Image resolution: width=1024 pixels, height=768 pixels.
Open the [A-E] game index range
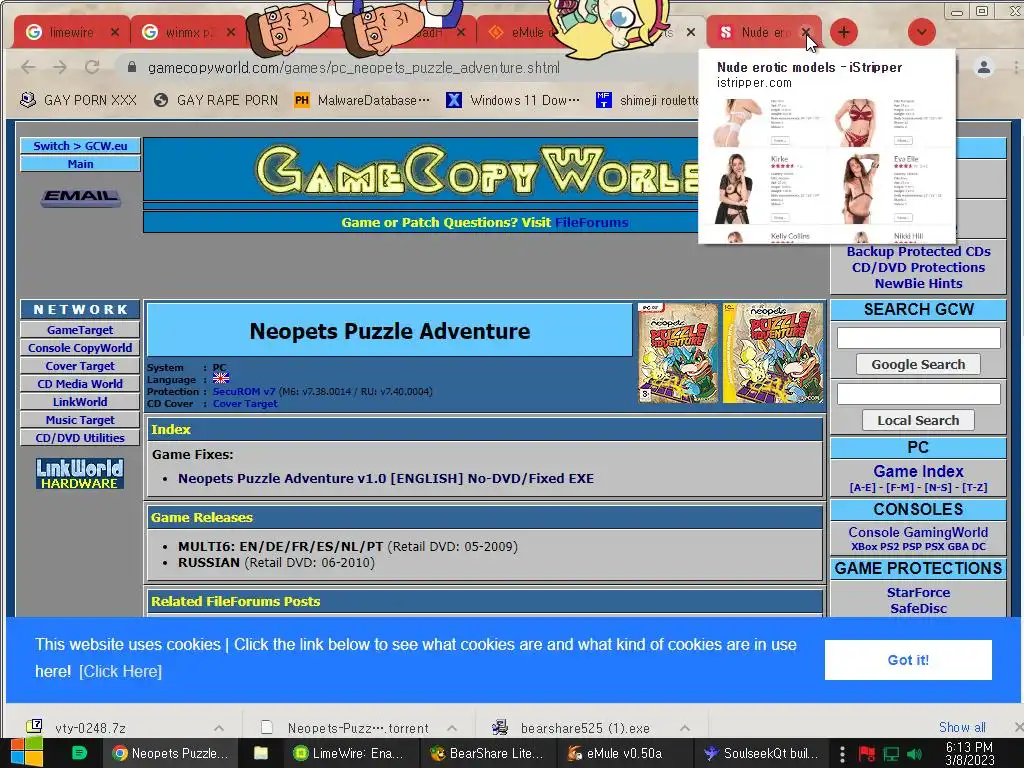tap(863, 488)
